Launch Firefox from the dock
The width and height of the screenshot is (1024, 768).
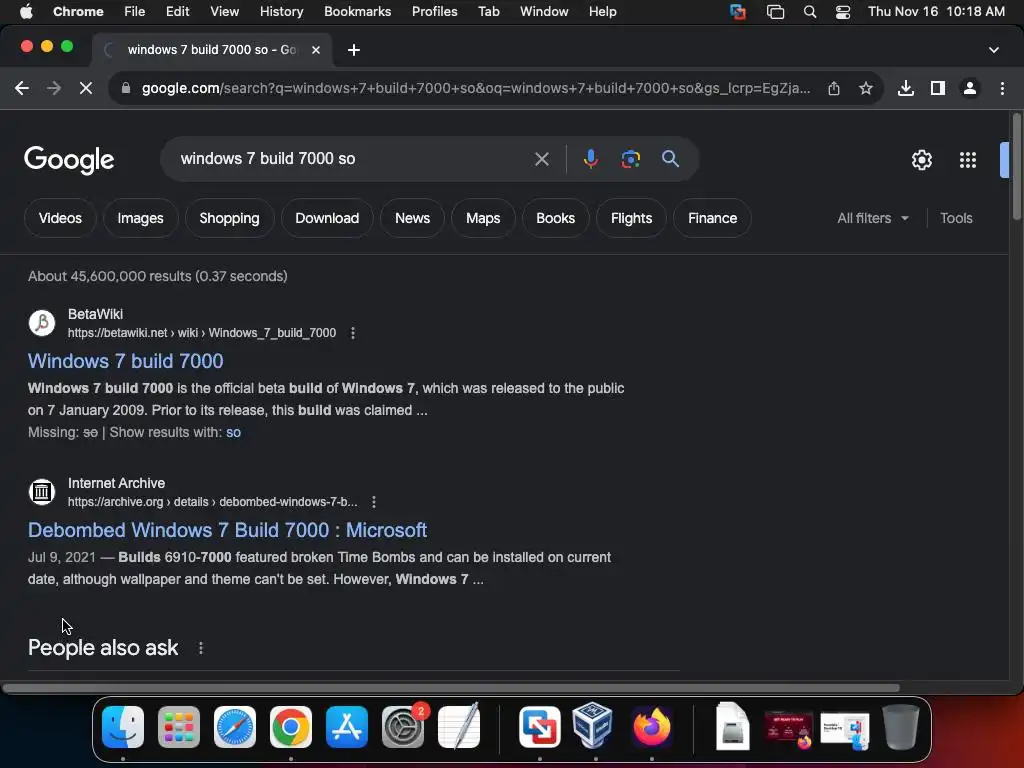click(652, 727)
